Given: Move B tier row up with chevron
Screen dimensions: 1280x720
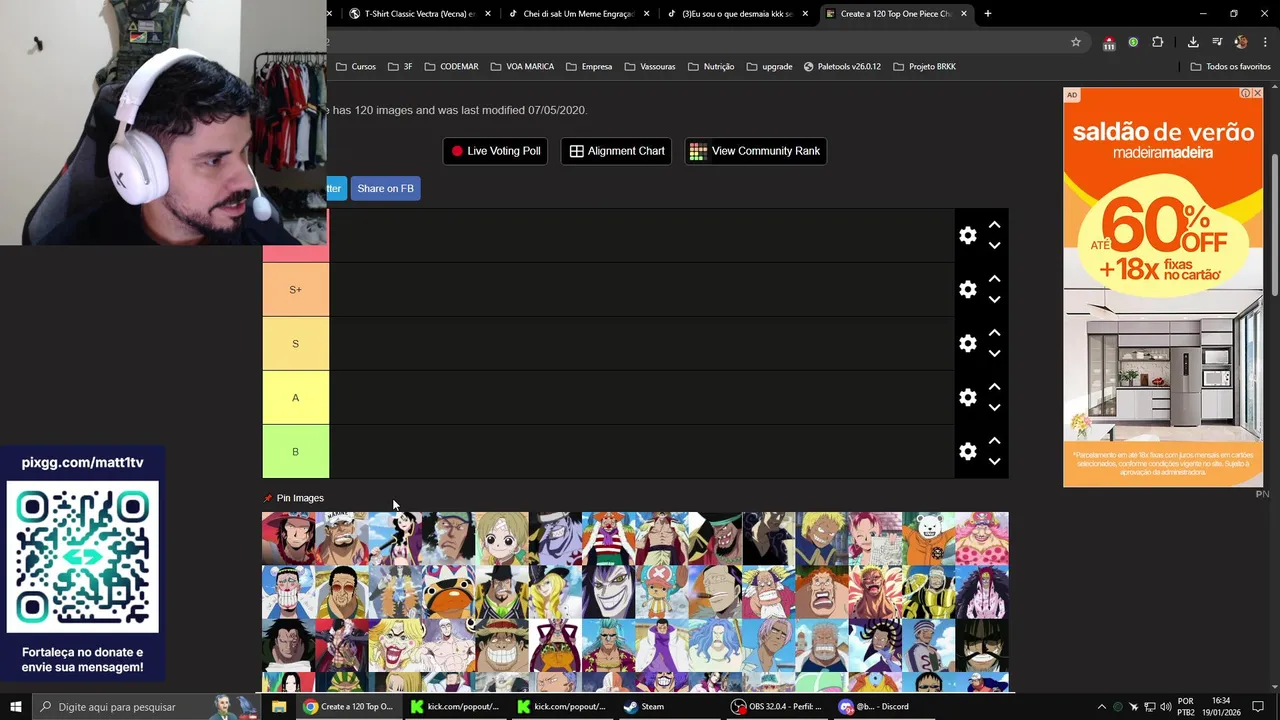Looking at the screenshot, I should click(994, 441).
